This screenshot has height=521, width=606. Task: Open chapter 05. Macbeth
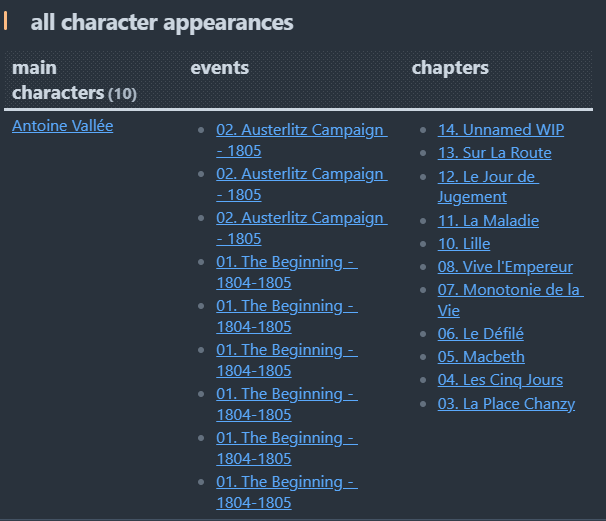coord(481,356)
